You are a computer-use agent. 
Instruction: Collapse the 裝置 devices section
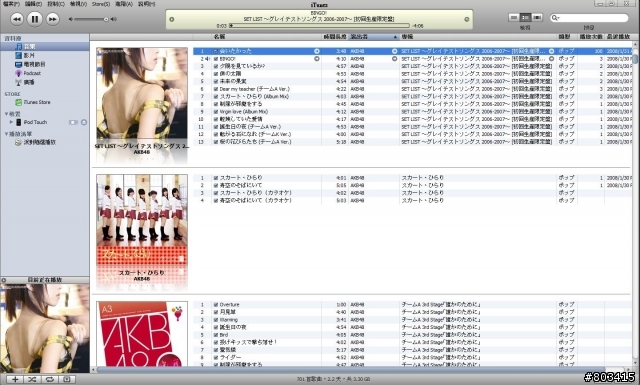point(6,114)
